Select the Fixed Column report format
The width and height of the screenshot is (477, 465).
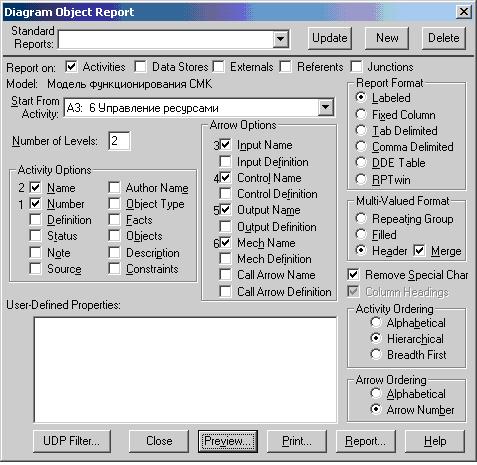tap(361, 114)
